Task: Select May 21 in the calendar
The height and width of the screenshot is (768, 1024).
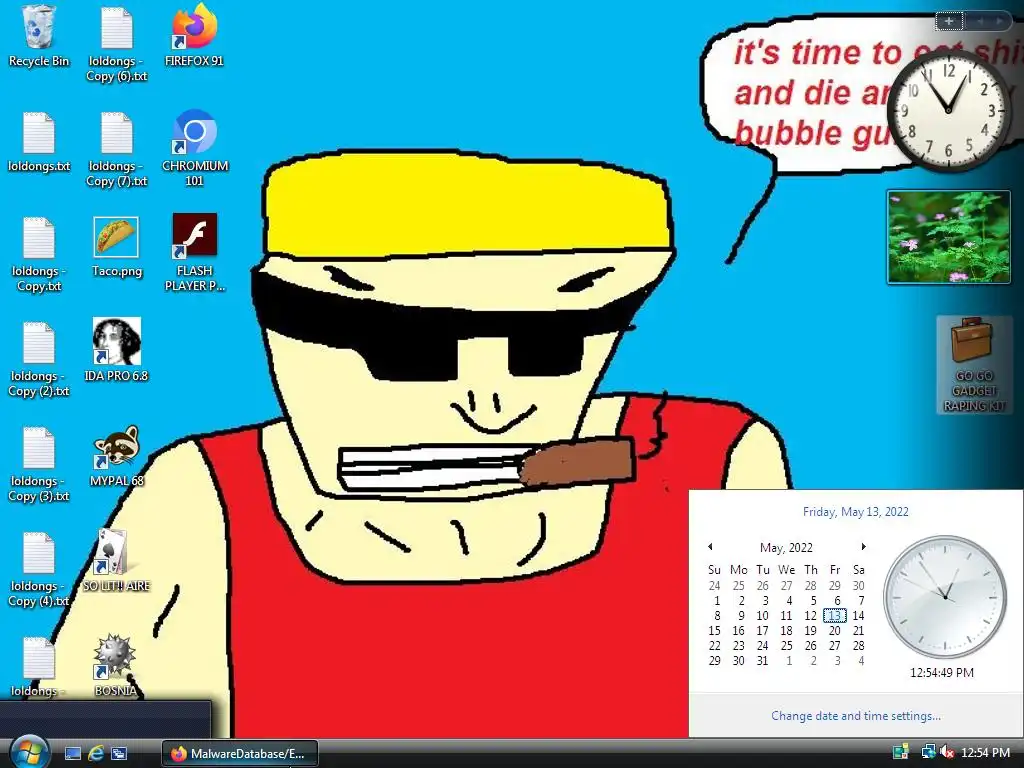Action: (858, 630)
